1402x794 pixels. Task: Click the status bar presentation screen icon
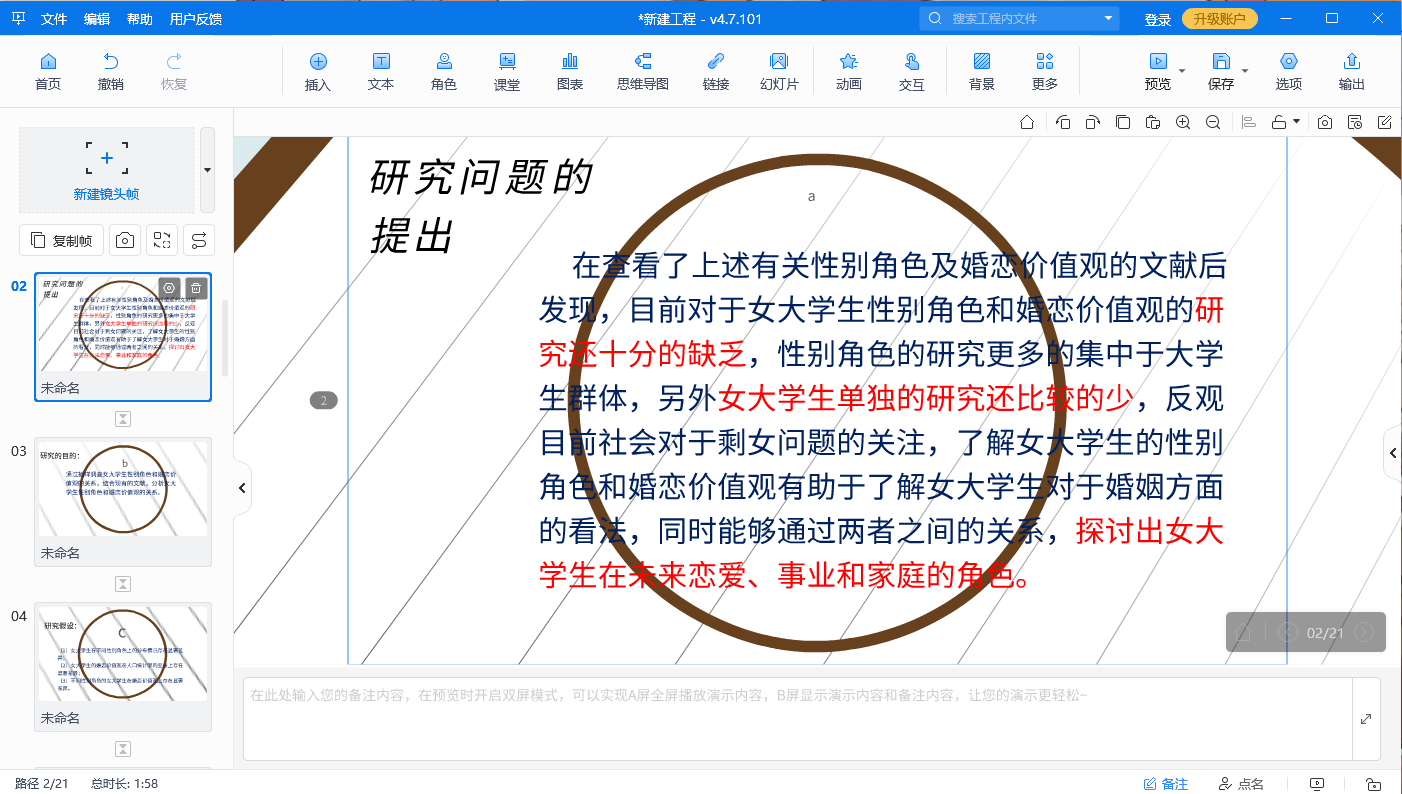click(1317, 784)
